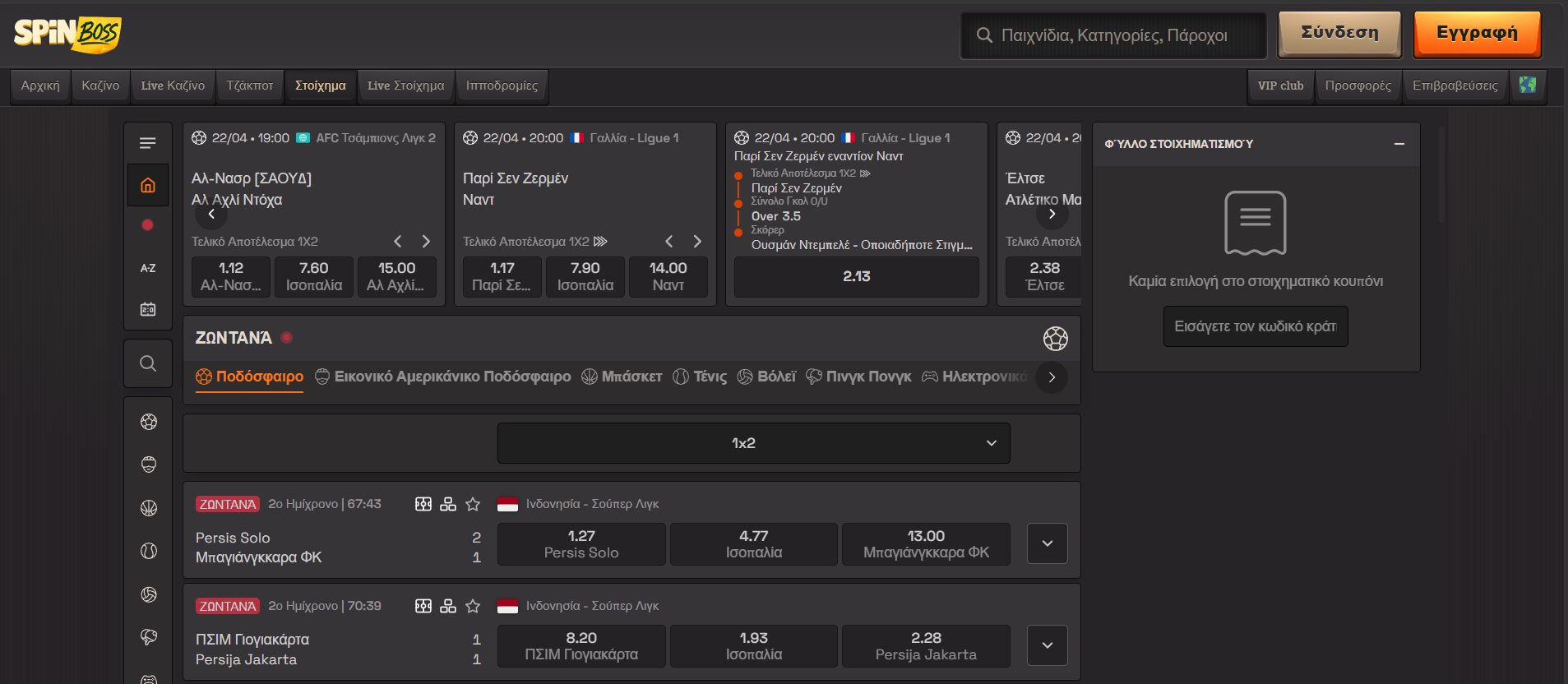Open the A-Z sports list icon
Screen dimensions: 1568x684
[148, 268]
